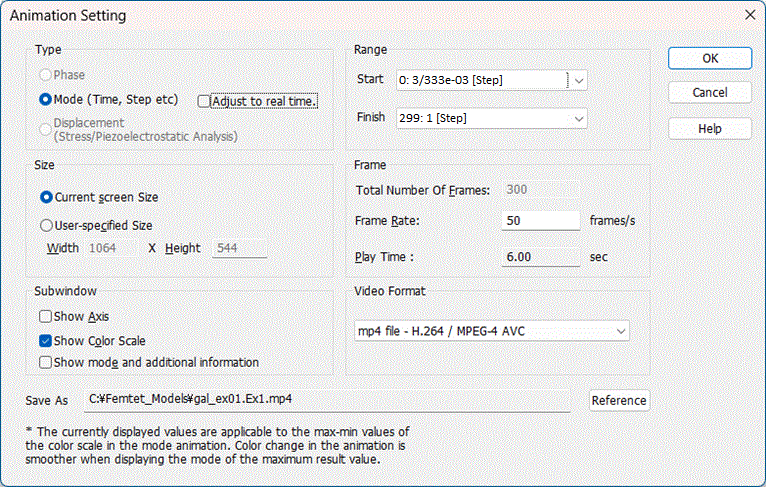Enable the Adjust to real time checkbox
766x487 pixels.
pyautogui.click(x=204, y=101)
